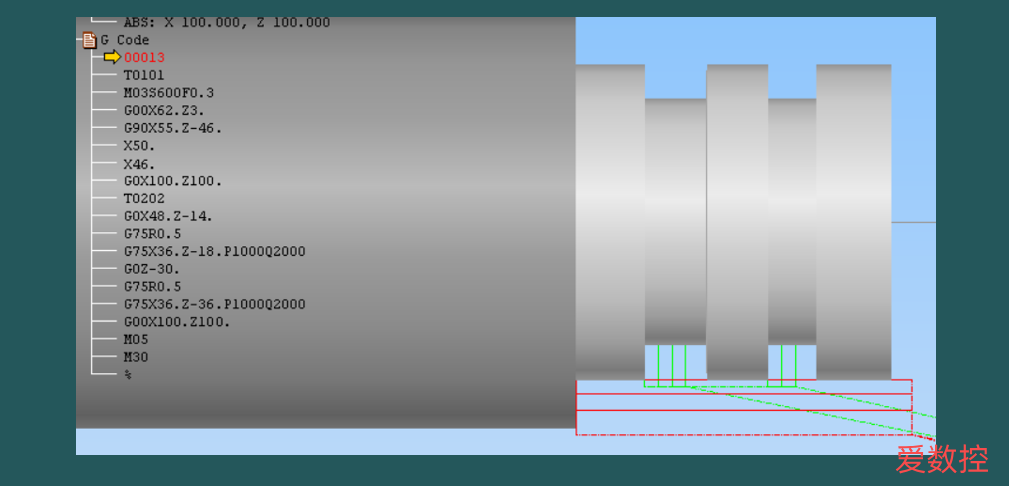Click the green toolpath lines under first groove
1009x486 pixels.
pos(672,365)
